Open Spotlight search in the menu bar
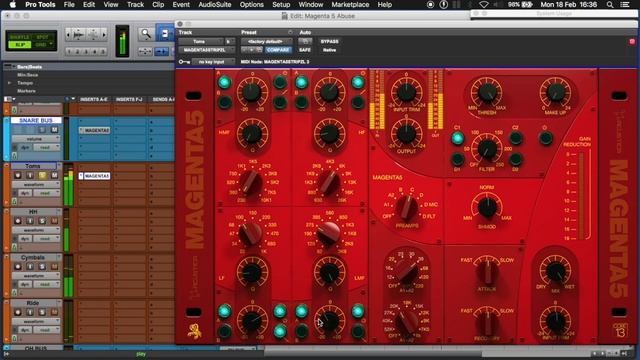Viewport: 640px width, 360px height. (610, 5)
